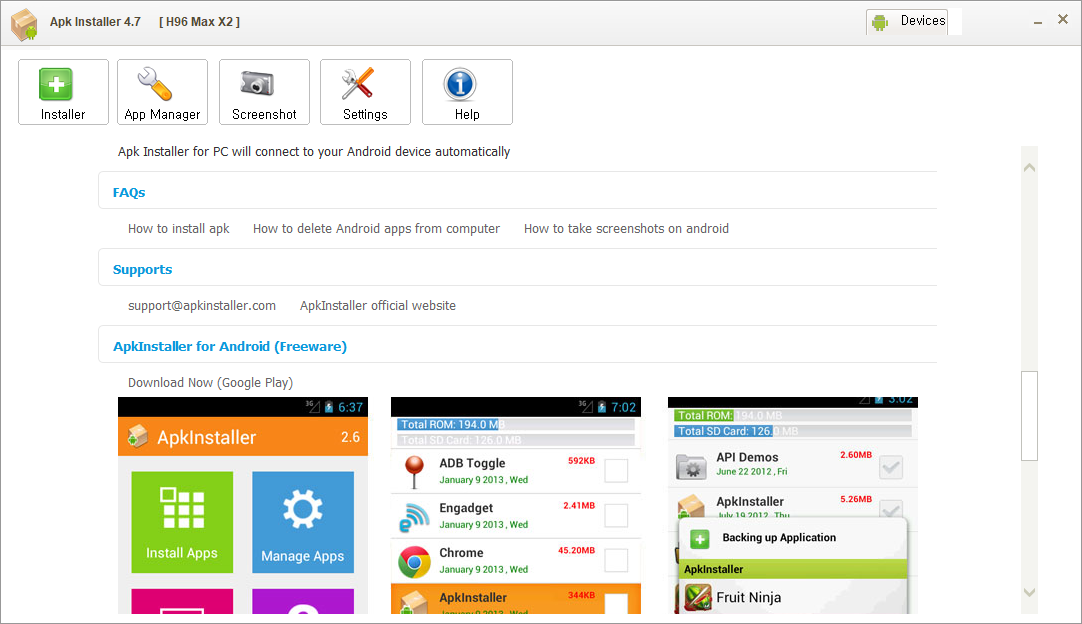Click the API Demos folder icon
This screenshot has width=1082, height=624.
[x=691, y=467]
